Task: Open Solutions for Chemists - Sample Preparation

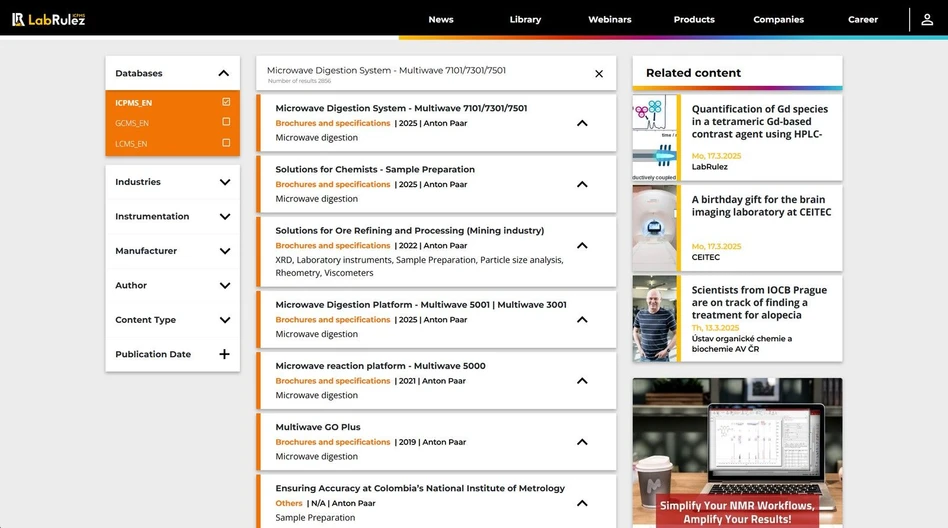Action: point(375,169)
